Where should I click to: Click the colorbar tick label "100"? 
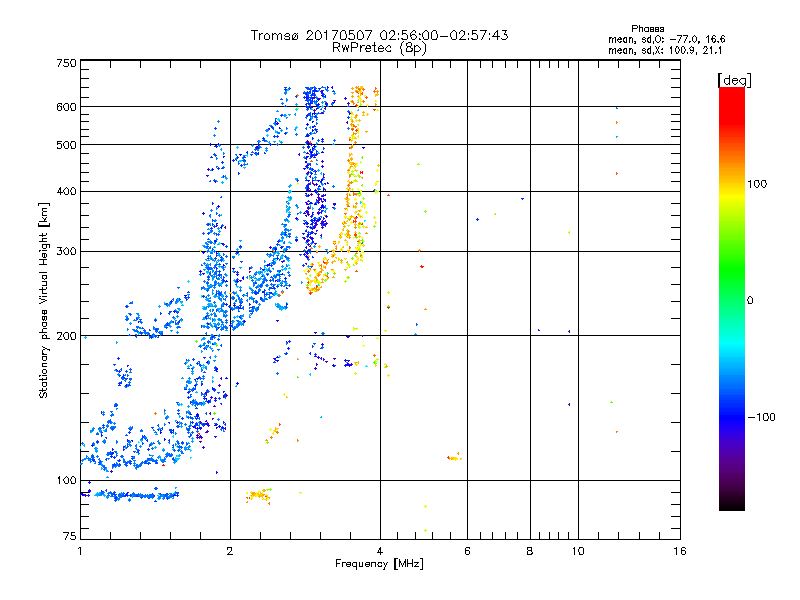coord(757,184)
